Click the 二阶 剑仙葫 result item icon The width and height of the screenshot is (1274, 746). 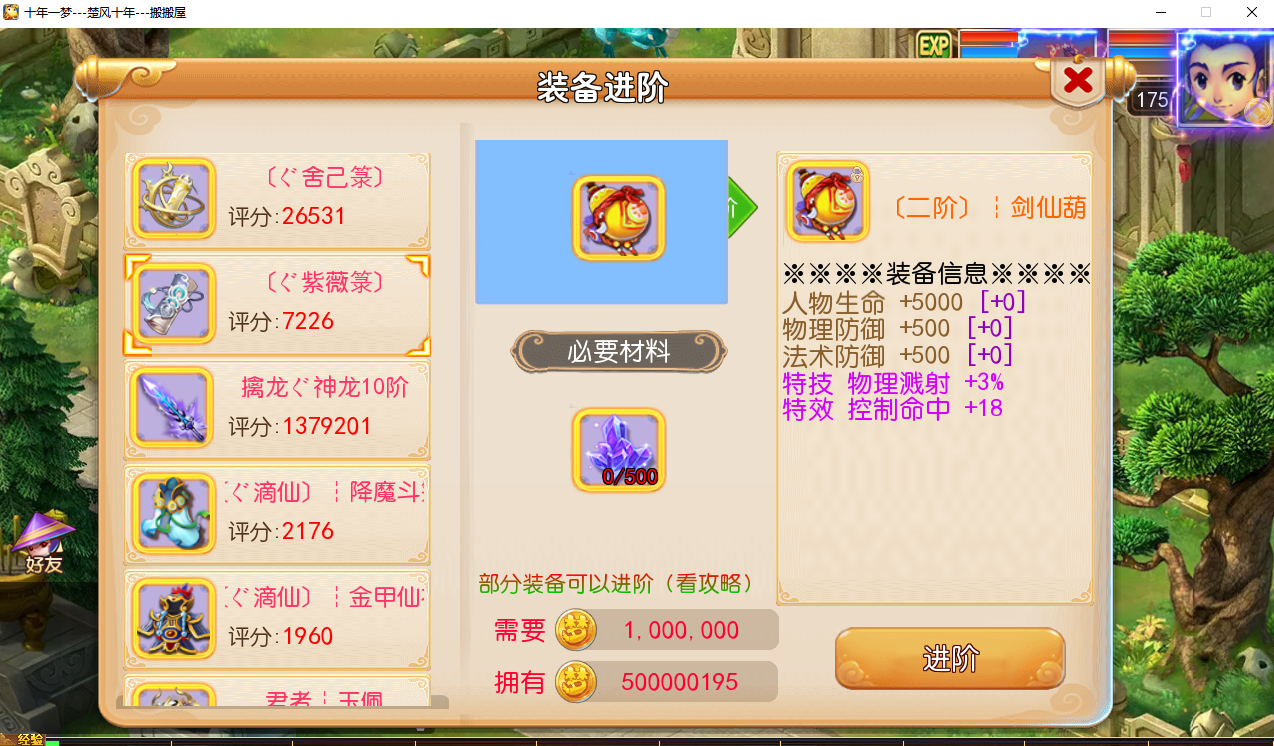coord(828,203)
